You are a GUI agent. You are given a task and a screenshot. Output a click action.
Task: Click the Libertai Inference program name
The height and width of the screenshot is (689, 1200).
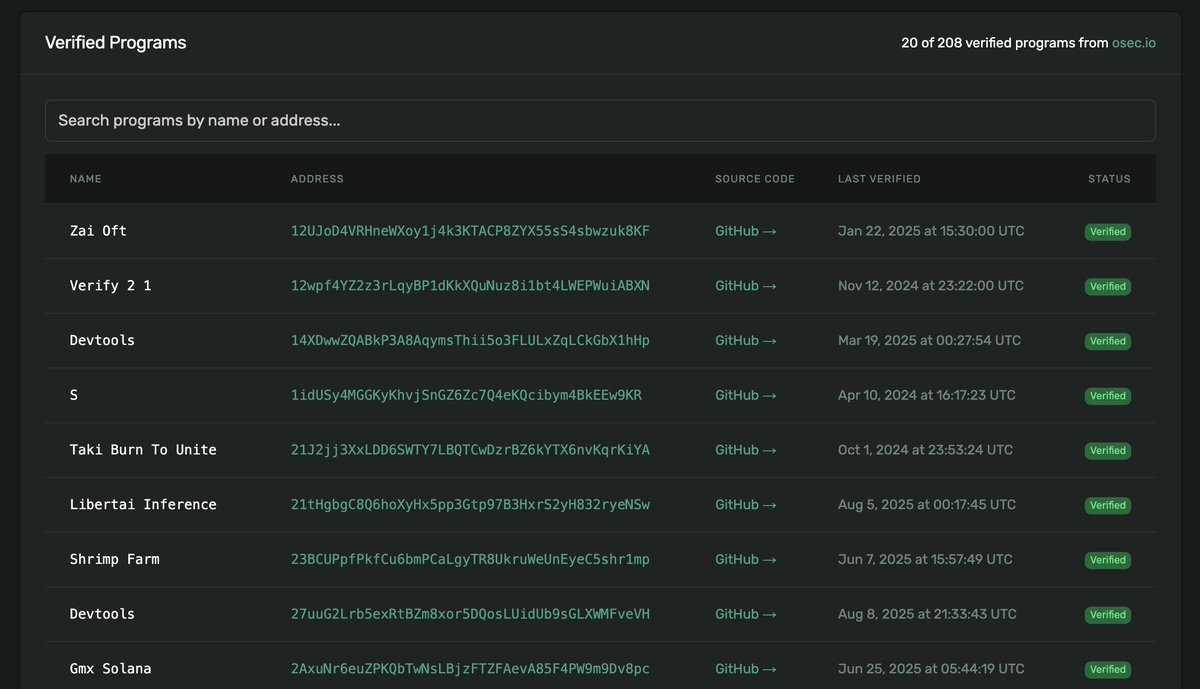coord(143,504)
